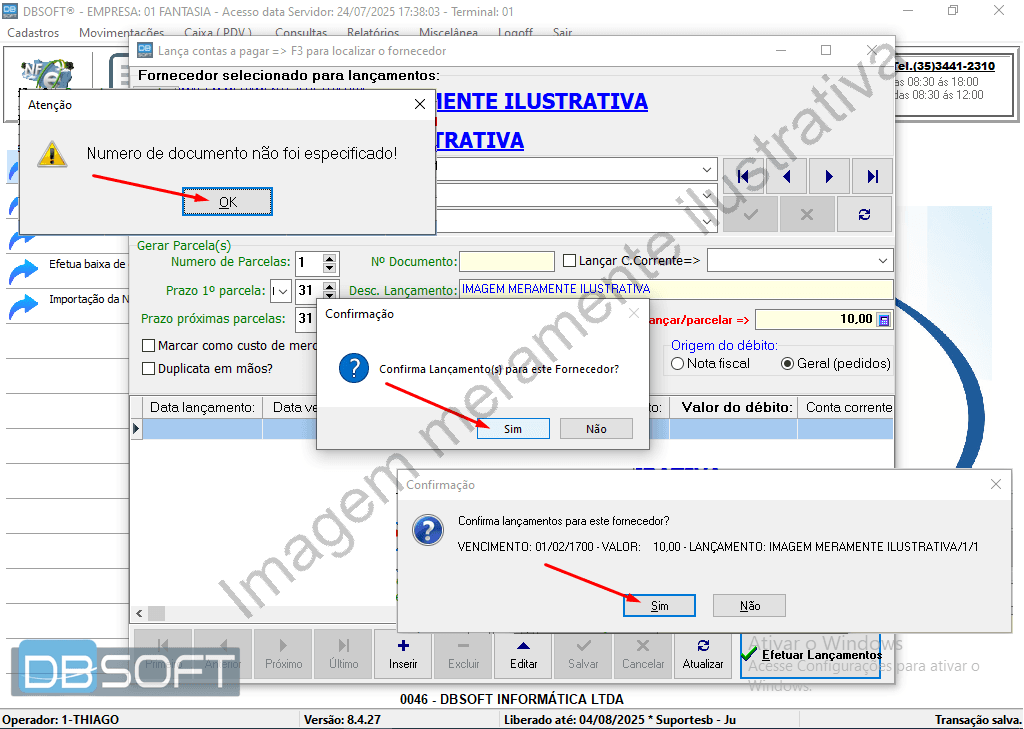Viewport: 1024px width, 729px height.
Task: Click the Atualizar refresh button
Action: click(x=703, y=654)
